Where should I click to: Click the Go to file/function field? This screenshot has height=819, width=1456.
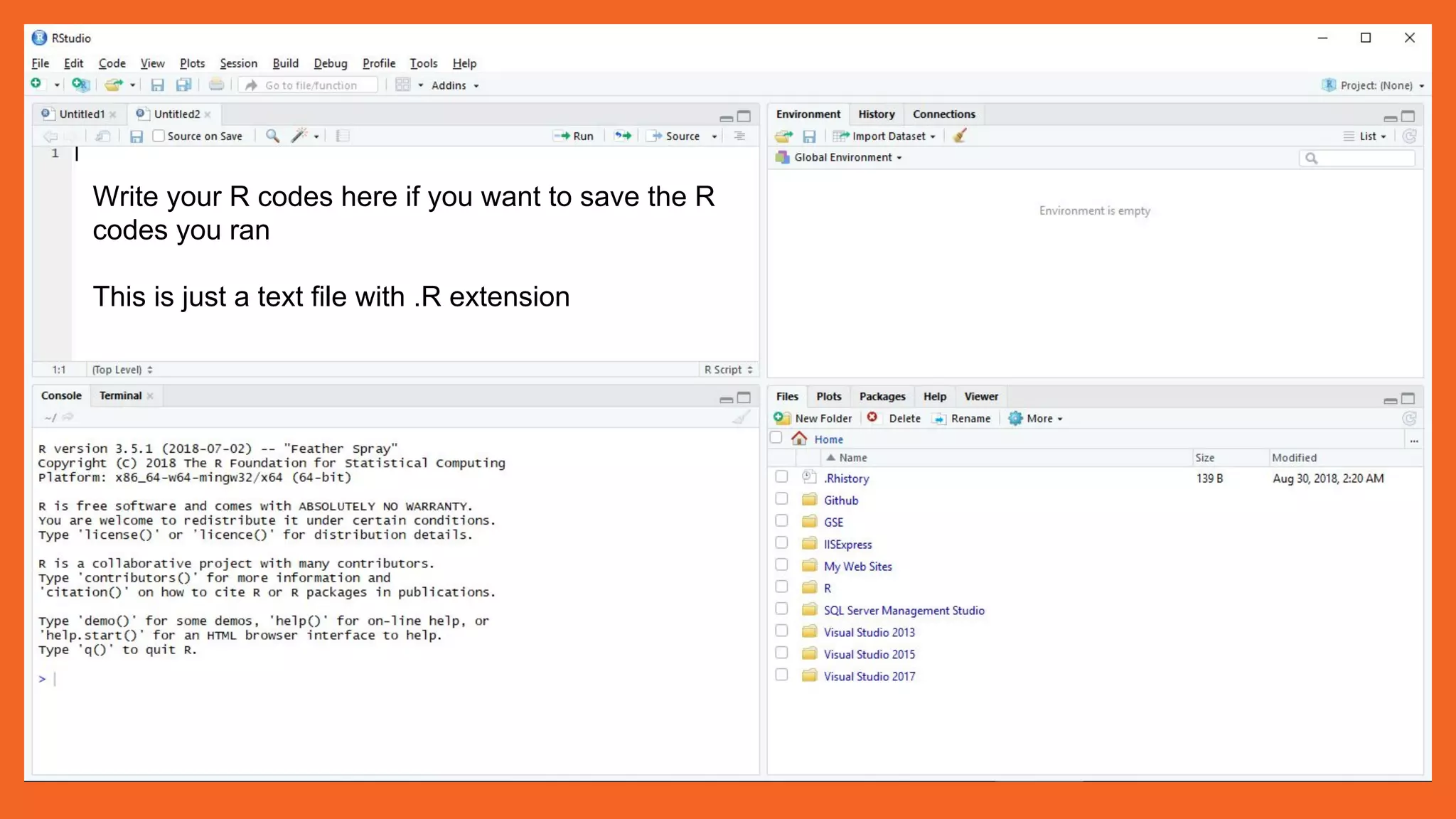coord(308,85)
